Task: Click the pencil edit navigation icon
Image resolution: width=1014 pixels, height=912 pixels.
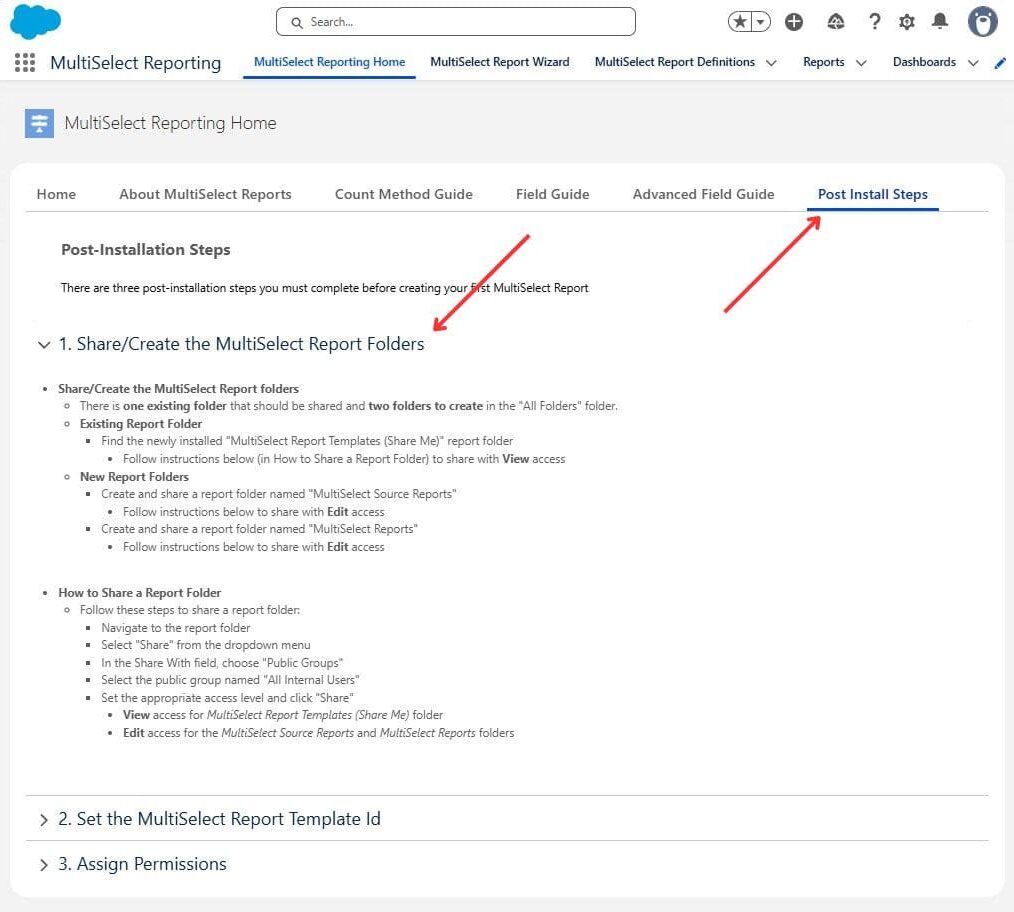Action: pos(1000,63)
